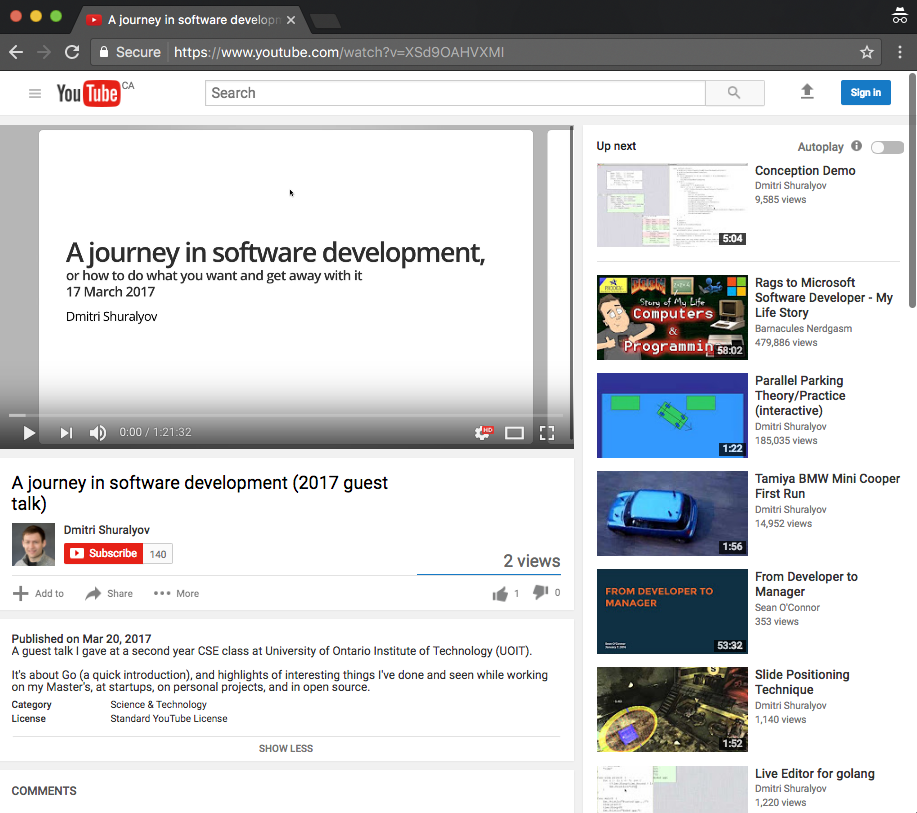Bookmark this page with star icon

click(x=867, y=52)
